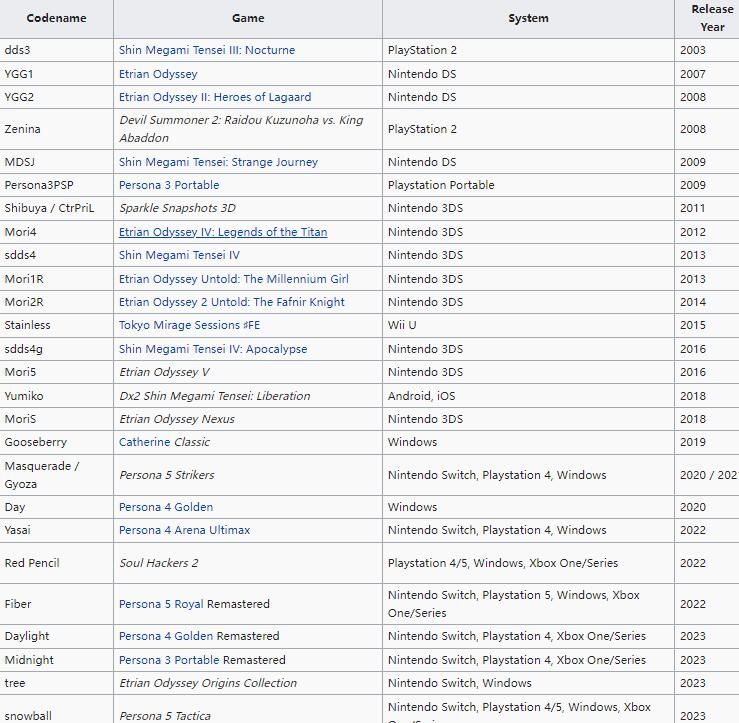The height and width of the screenshot is (723, 739).
Task: Select the MoriS codename cell
Action: click(57, 419)
